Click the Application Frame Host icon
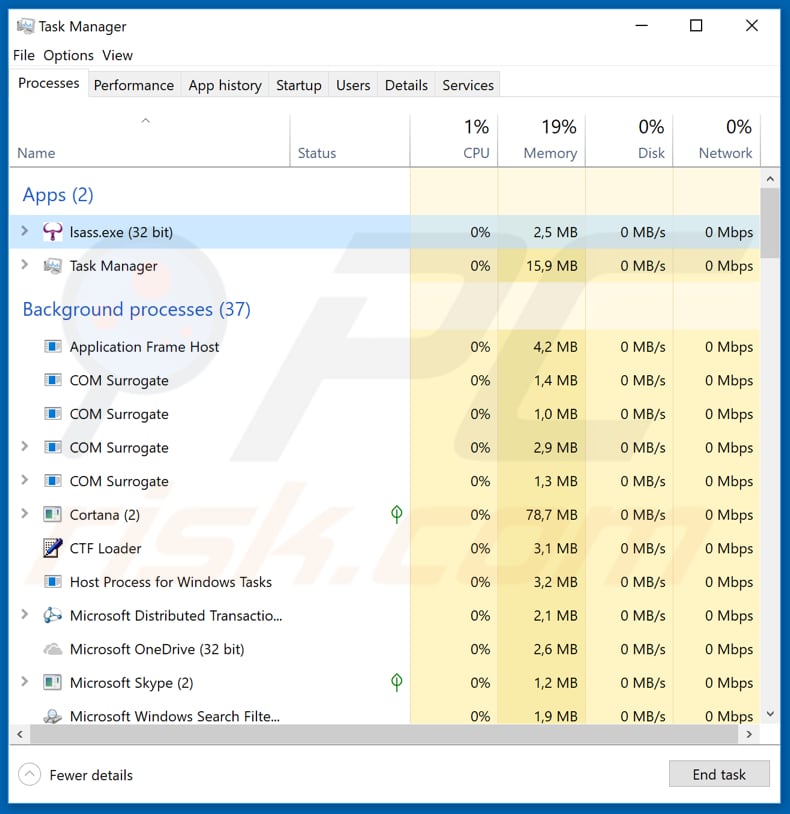 [52, 346]
